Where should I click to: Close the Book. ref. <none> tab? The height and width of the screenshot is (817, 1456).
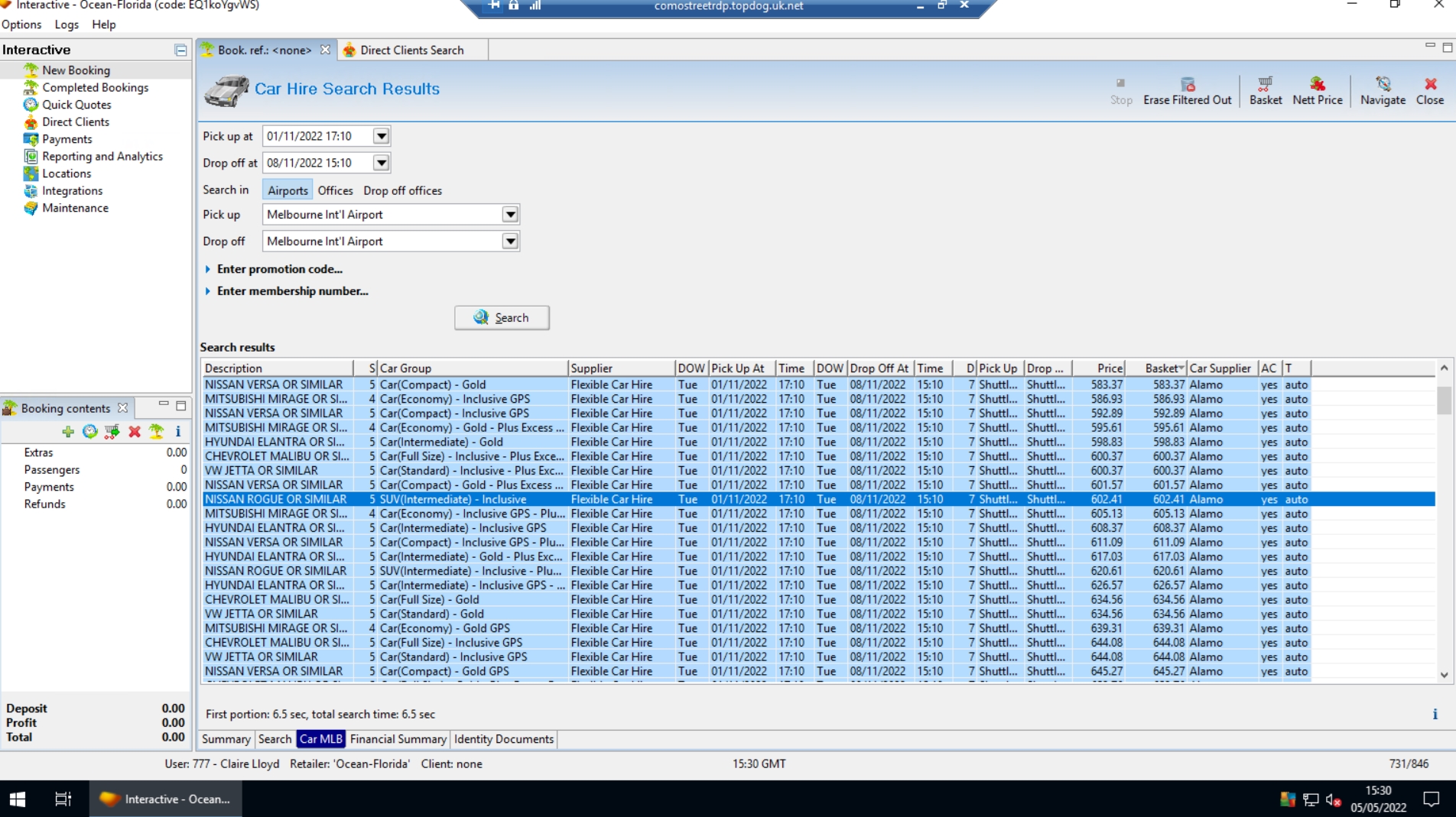326,50
